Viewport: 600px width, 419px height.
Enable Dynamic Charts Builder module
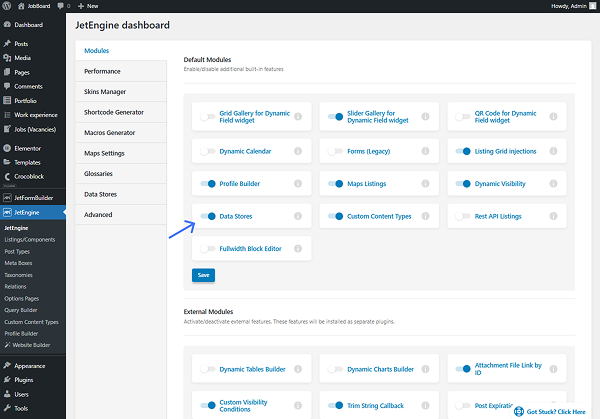tap(336, 369)
